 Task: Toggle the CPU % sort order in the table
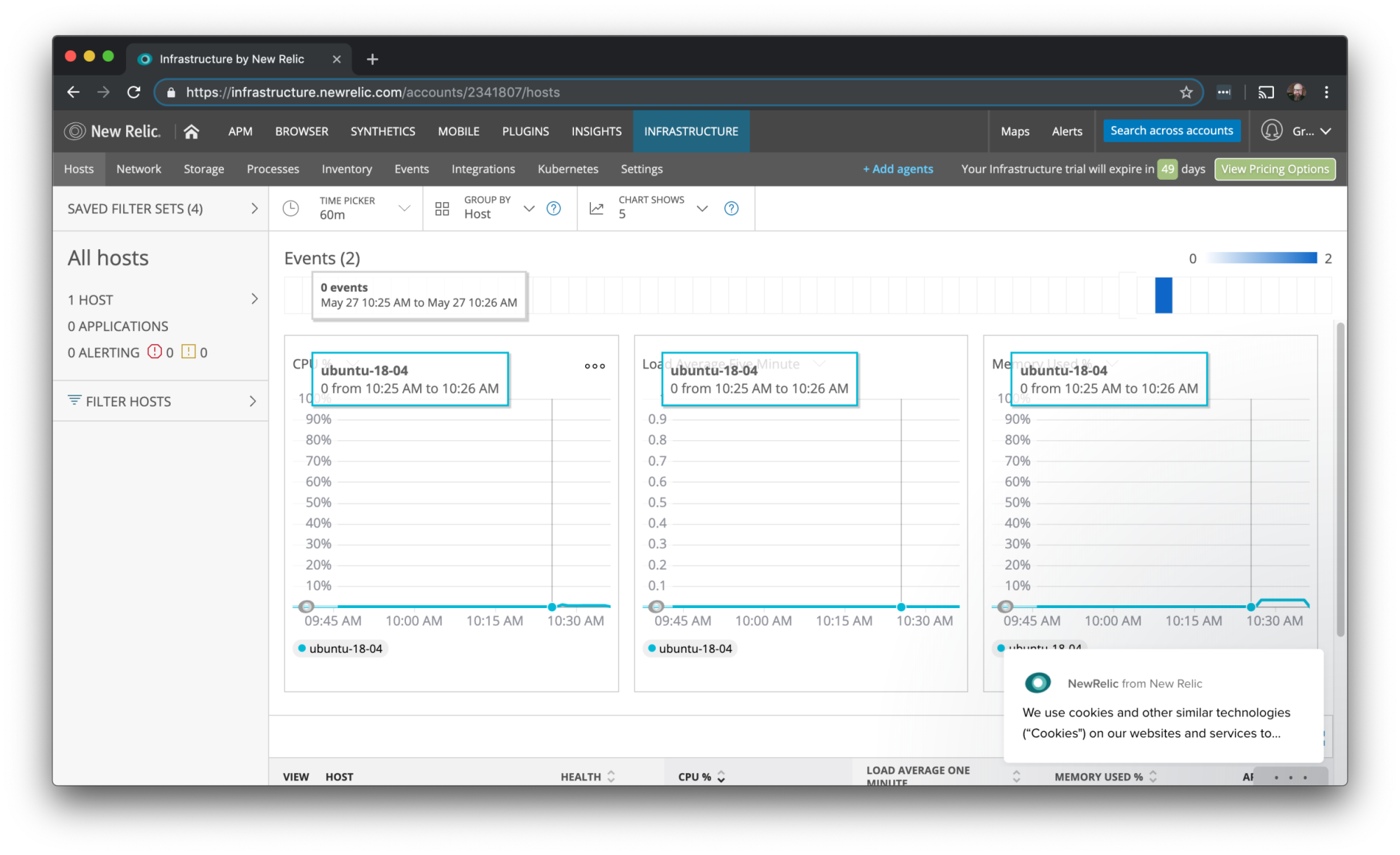coord(722,777)
